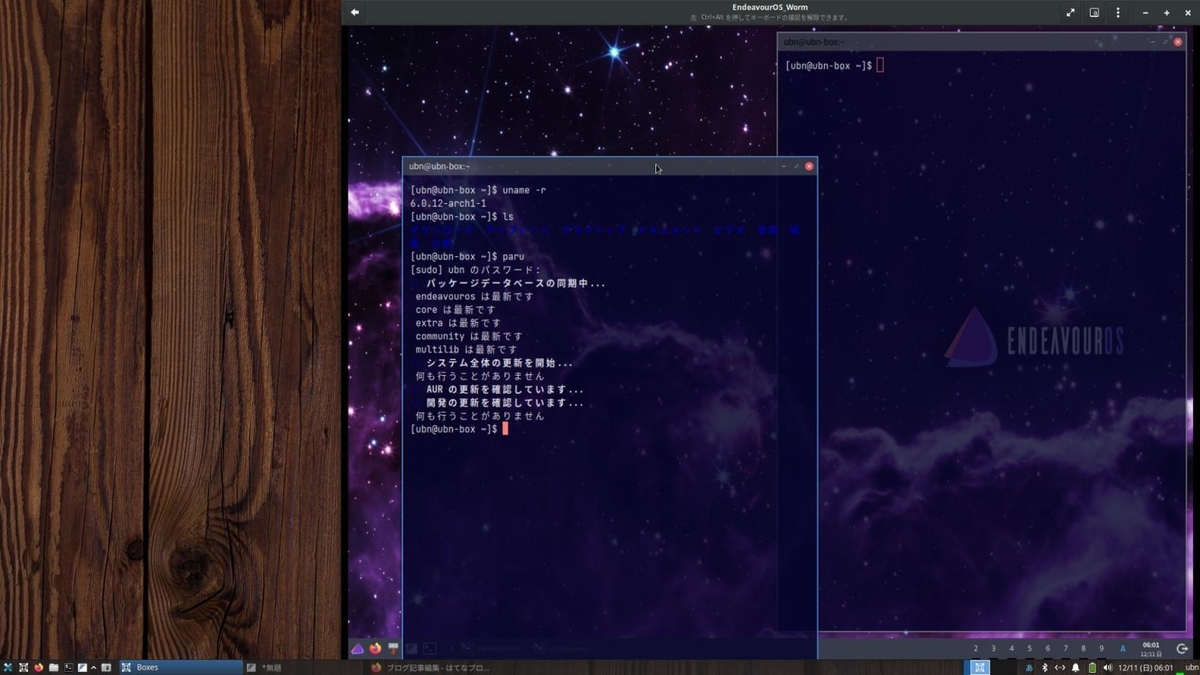Click the front terminal title 'ubn@ubn-box:~'
The image size is (1200, 675).
click(439, 166)
